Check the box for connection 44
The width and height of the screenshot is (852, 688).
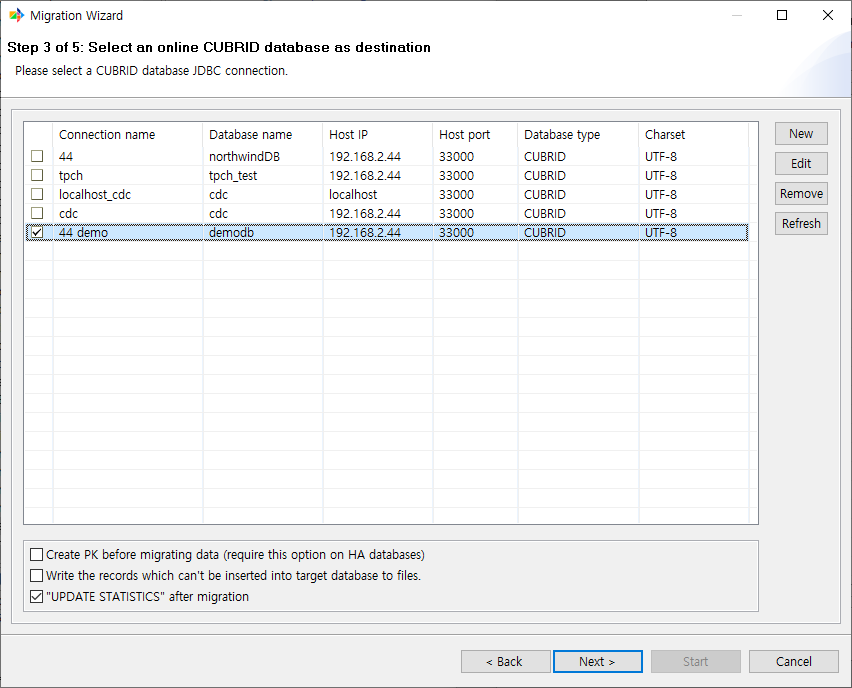(x=37, y=157)
